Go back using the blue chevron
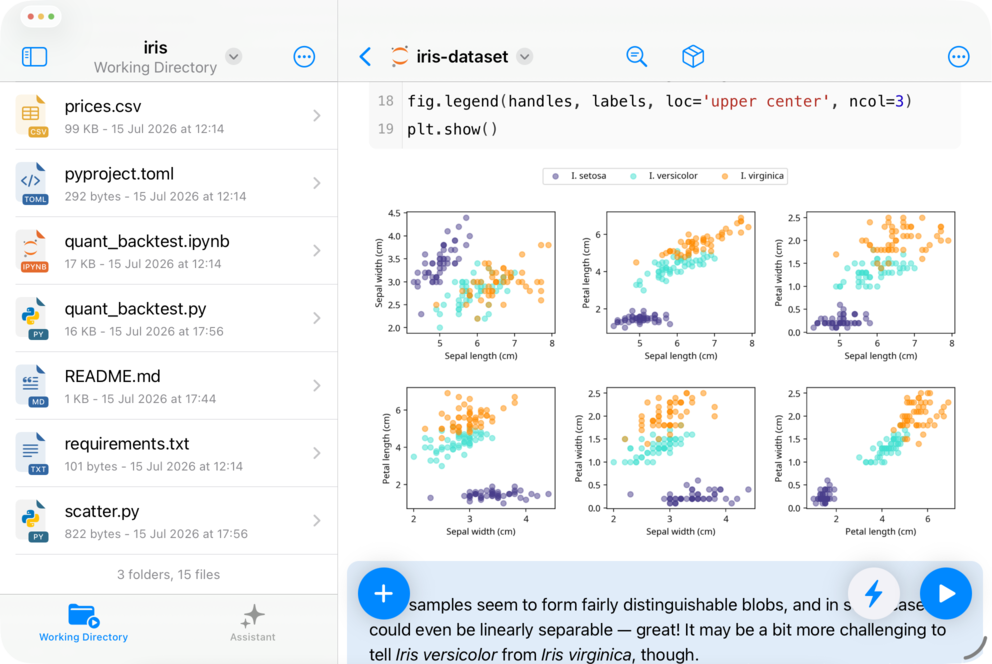Viewport: 992px width, 664px height. click(365, 56)
